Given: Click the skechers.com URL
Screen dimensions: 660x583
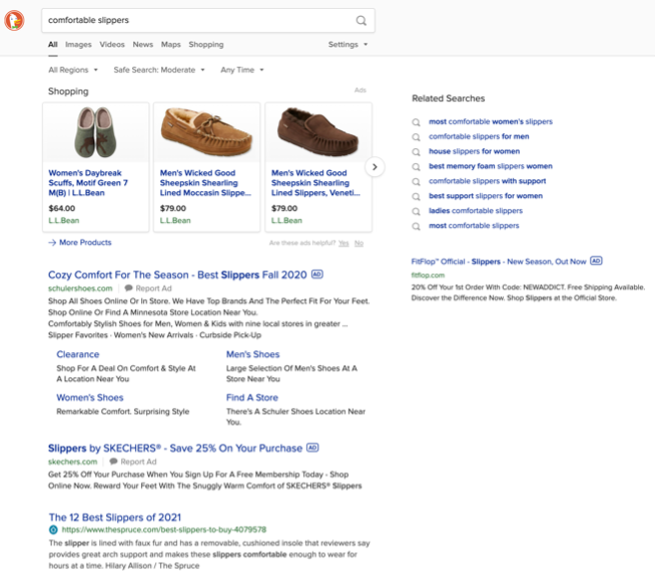Looking at the screenshot, I should [72, 462].
